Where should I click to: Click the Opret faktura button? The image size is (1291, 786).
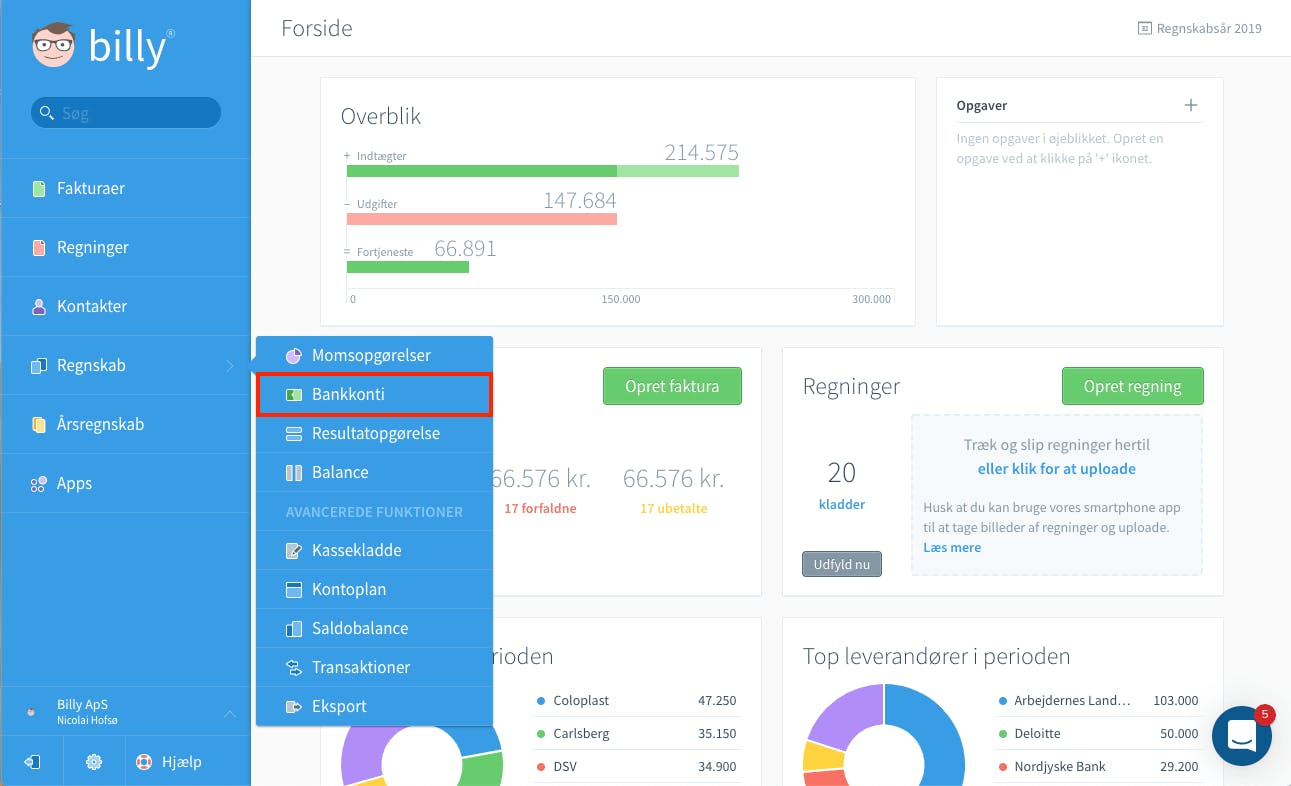pyautogui.click(x=672, y=386)
